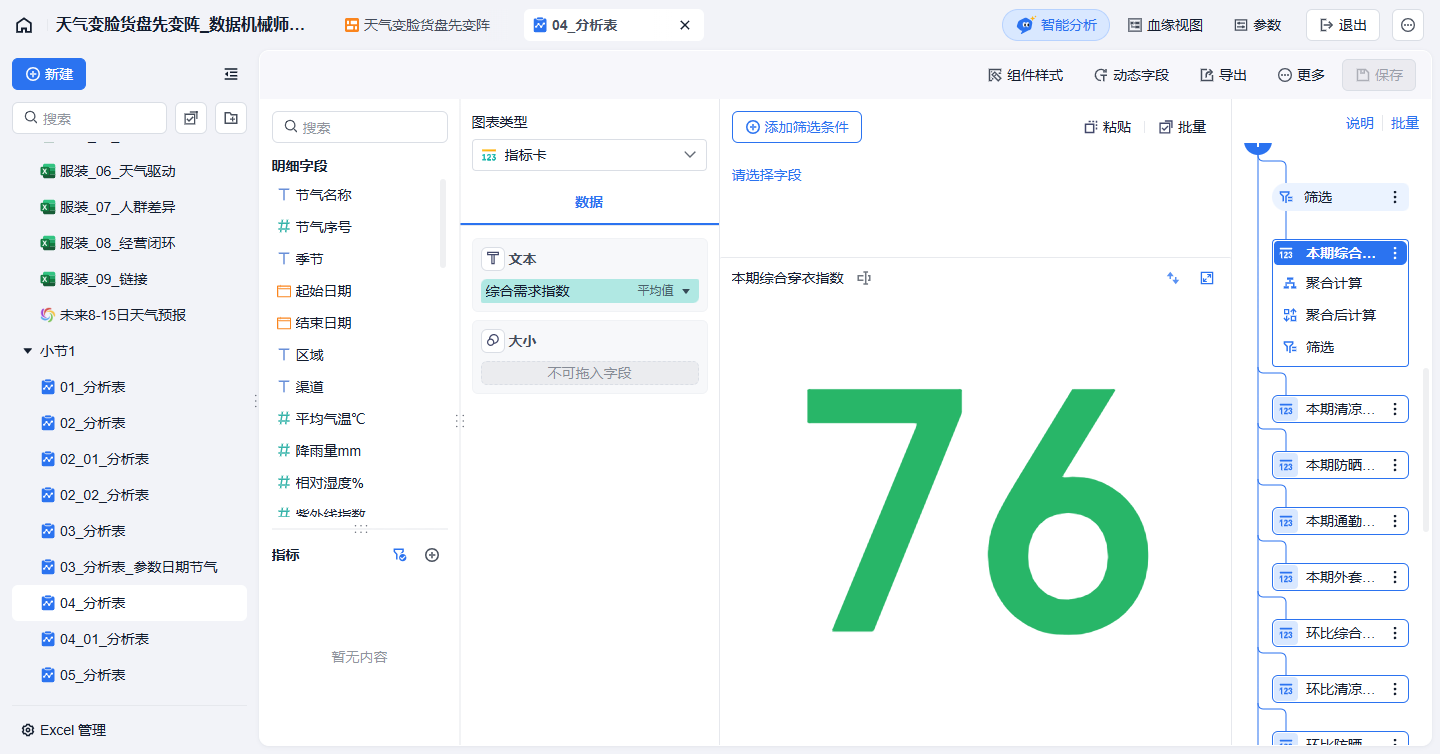Screen dimensions: 1440x754
Task: Open the 更多 menu in the toolbar
Action: (1301, 75)
